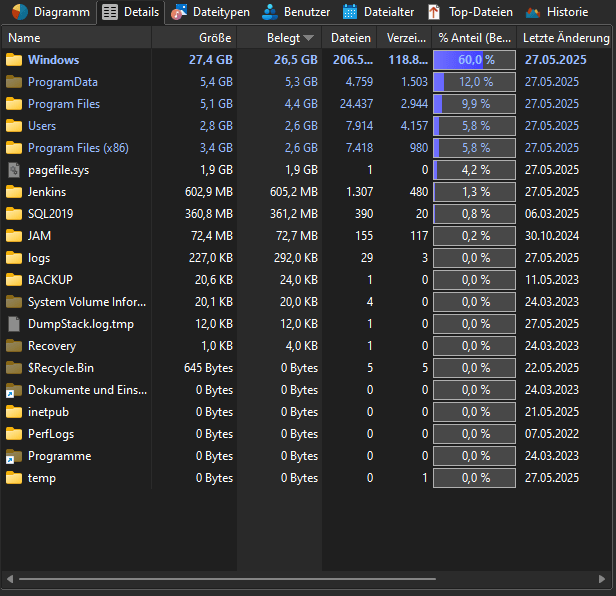Click the Jenkins folder icon
This screenshot has height=596, width=616.
point(14,192)
